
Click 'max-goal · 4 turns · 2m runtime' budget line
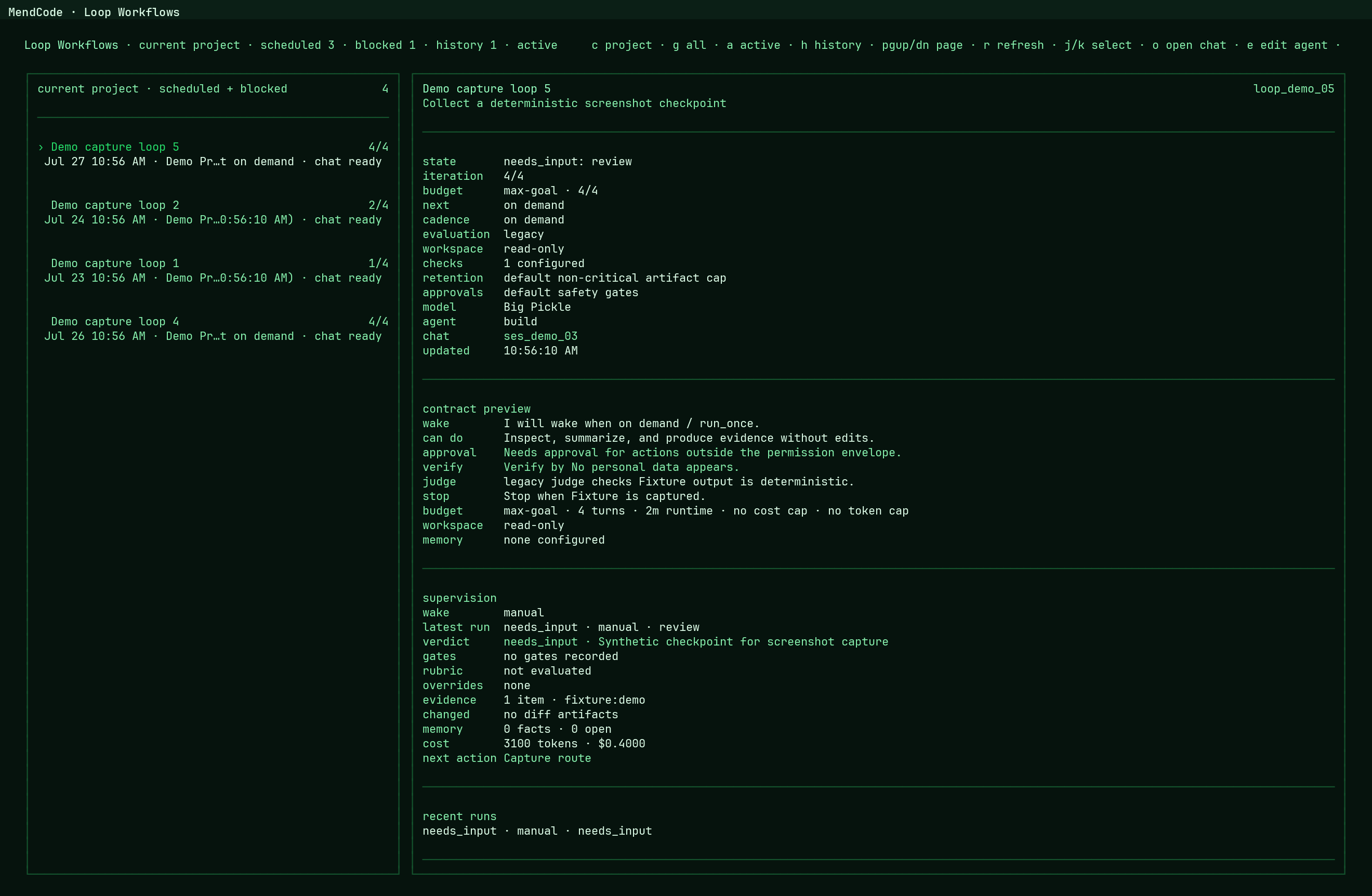pos(706,511)
